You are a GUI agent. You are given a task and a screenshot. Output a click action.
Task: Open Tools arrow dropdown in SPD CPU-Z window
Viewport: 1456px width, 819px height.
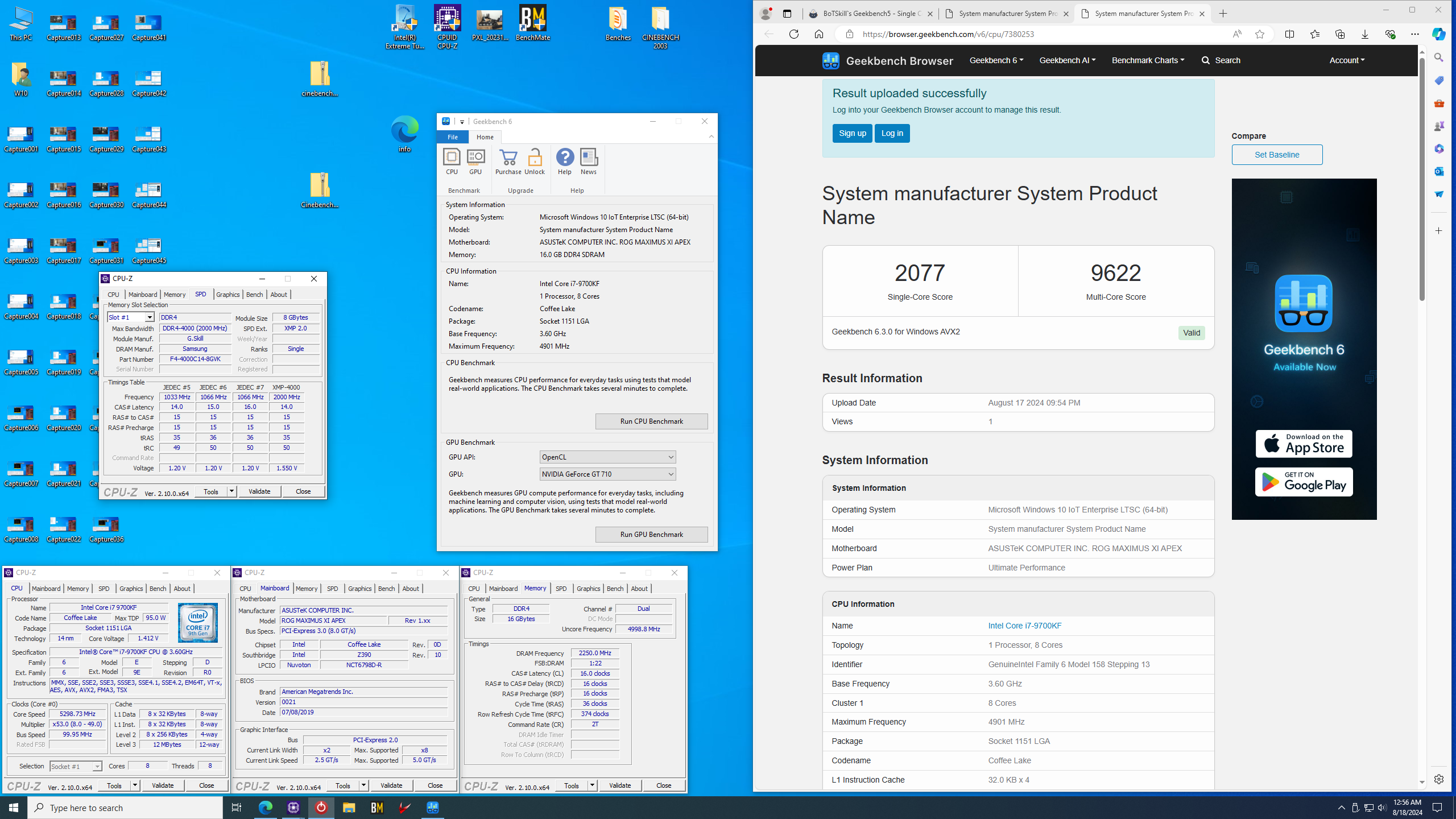[231, 491]
